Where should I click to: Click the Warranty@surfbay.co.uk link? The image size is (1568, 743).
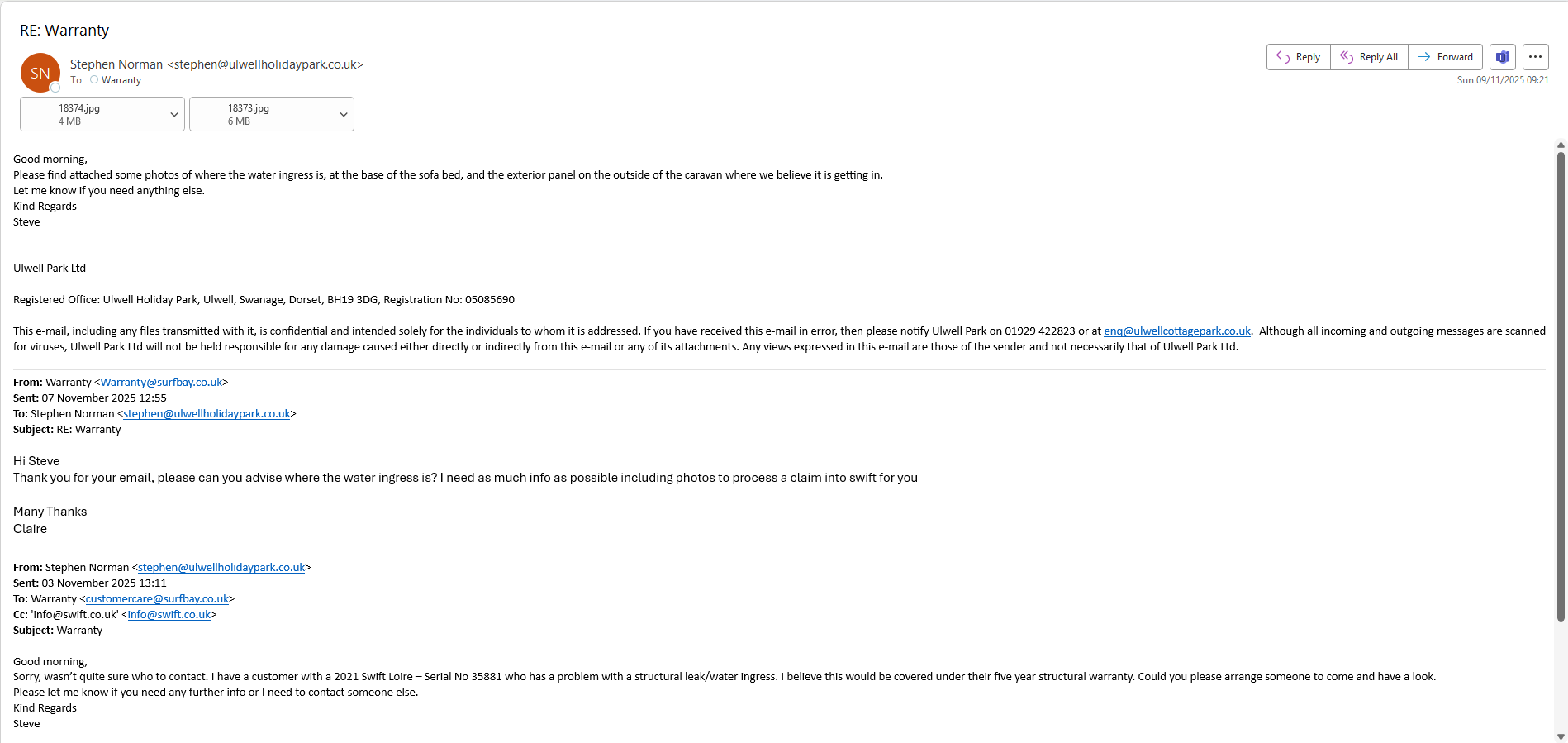point(161,383)
